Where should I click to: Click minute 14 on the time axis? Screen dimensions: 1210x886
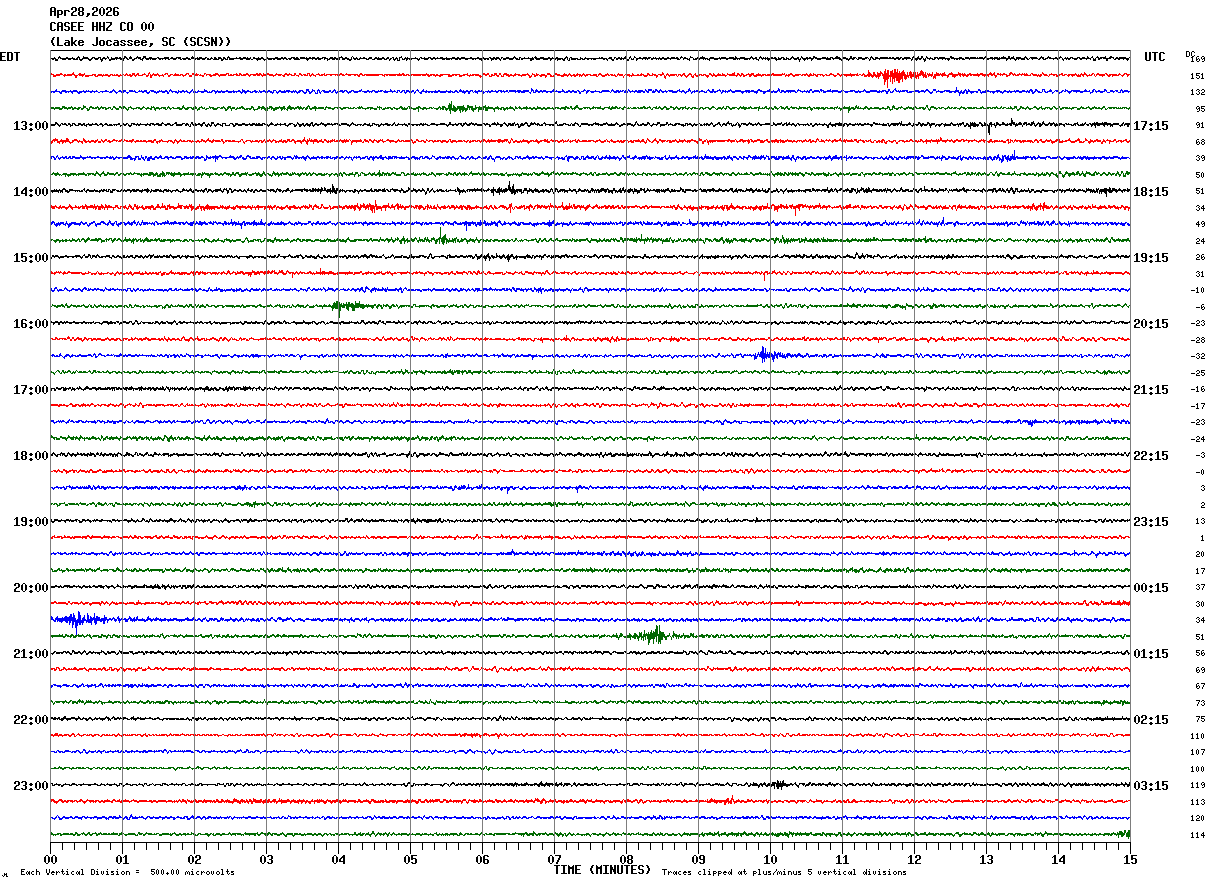(x=1058, y=859)
